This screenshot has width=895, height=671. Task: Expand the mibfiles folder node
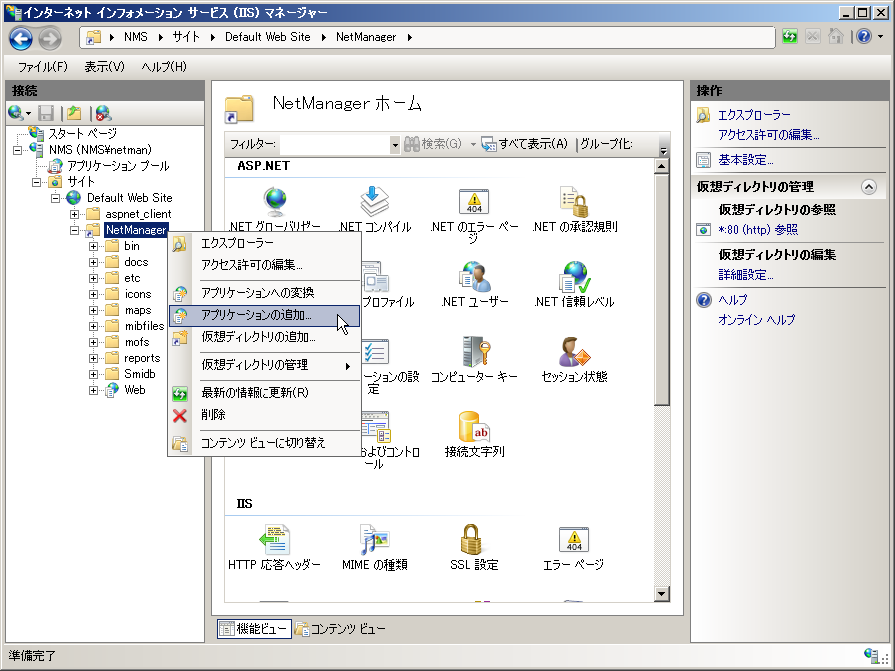[x=93, y=326]
